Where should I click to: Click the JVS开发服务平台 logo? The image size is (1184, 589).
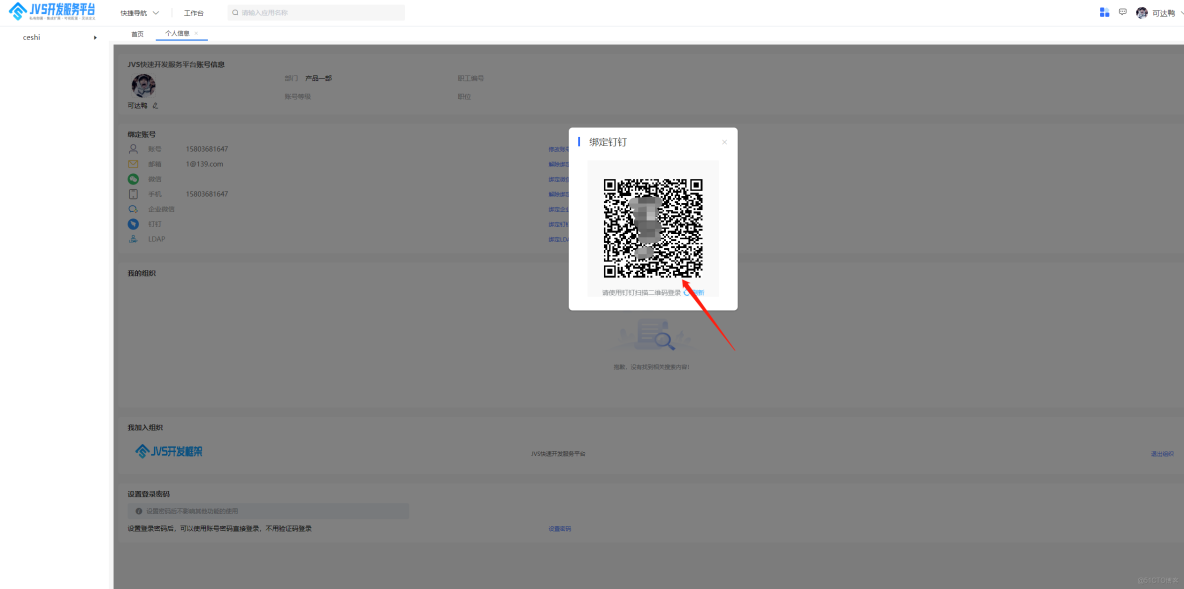52,11
